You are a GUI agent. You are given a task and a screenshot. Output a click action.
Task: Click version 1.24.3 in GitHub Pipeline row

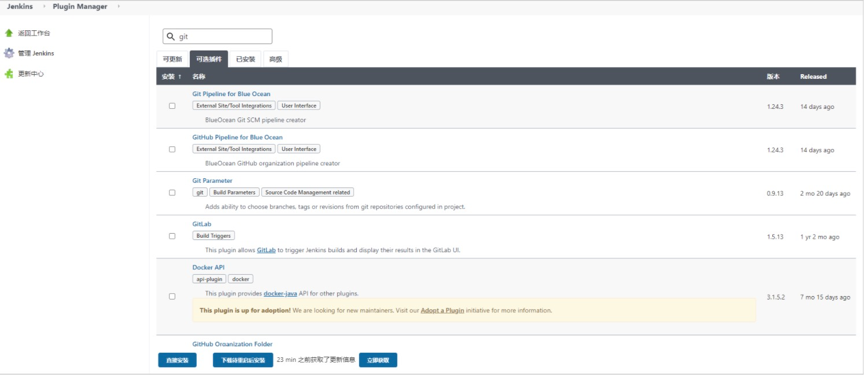click(x=775, y=150)
